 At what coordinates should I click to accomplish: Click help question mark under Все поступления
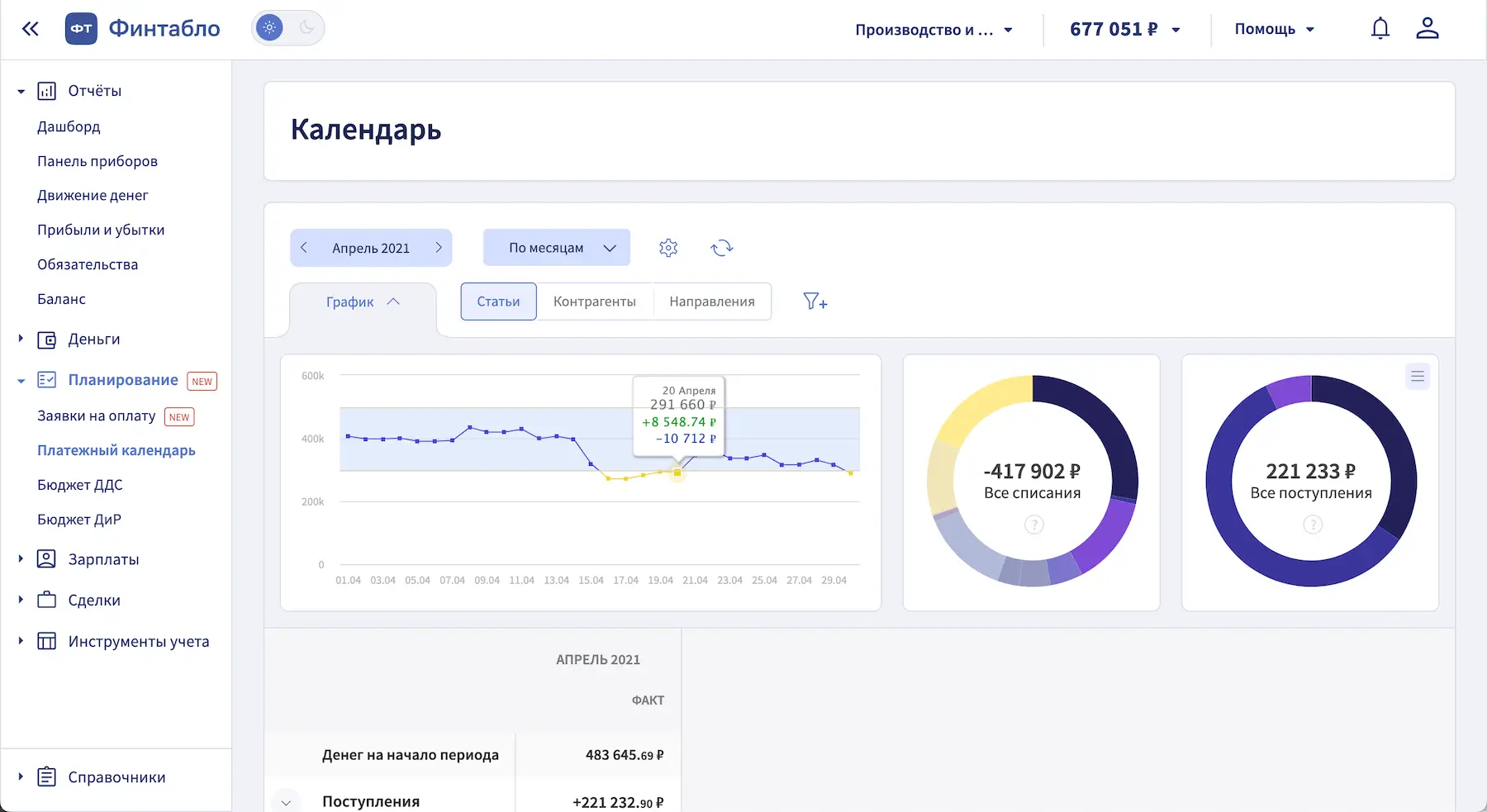pyautogui.click(x=1313, y=525)
